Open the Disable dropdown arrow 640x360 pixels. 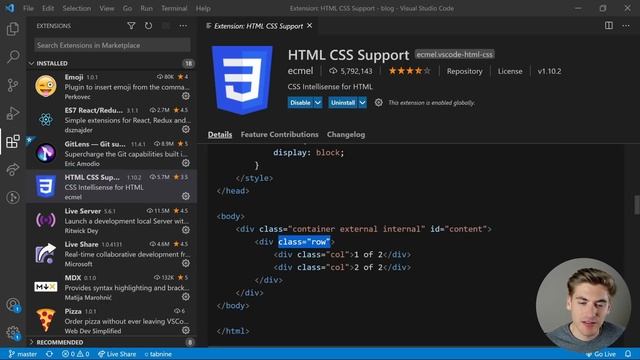[318, 102]
